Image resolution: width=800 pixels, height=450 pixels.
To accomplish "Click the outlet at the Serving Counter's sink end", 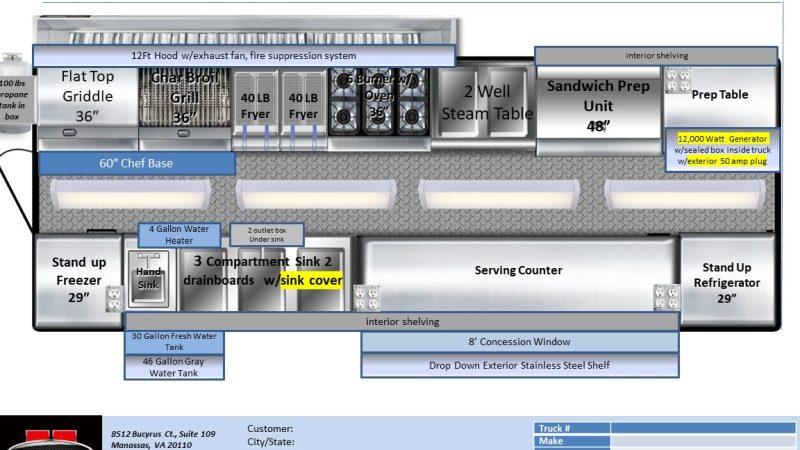I will click(x=367, y=298).
